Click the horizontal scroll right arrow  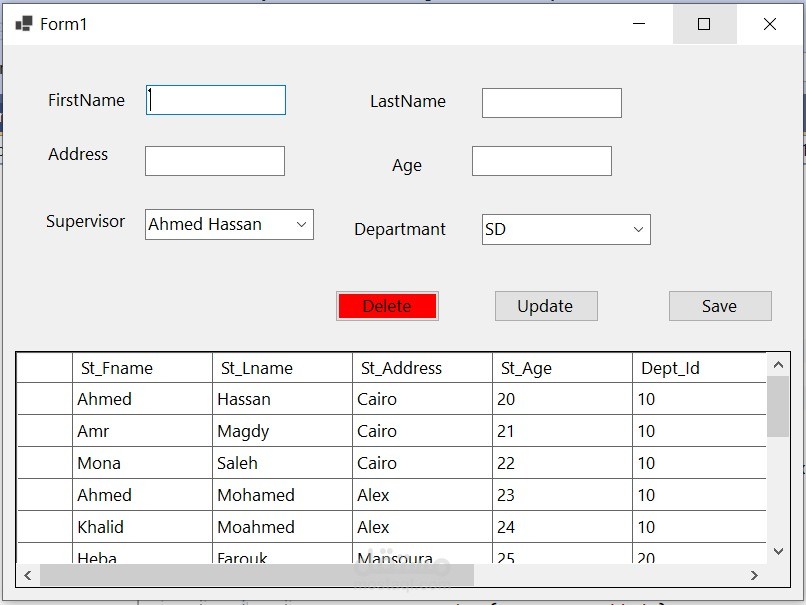point(754,575)
